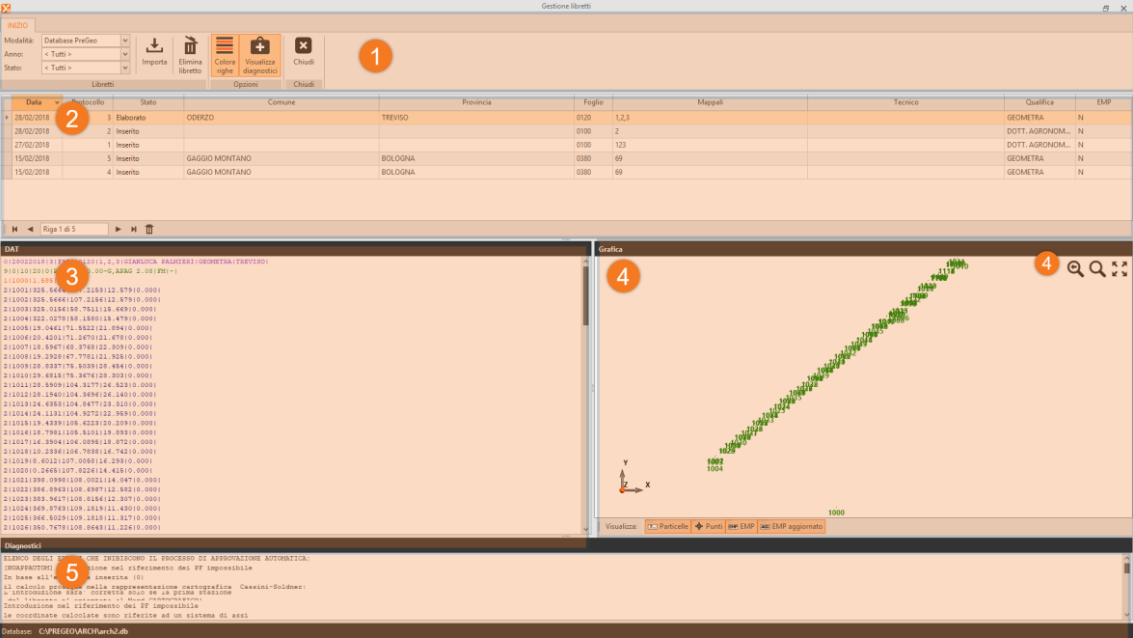Toggle Visualizza diagnostici option
The height and width of the screenshot is (638, 1133).
coord(260,54)
